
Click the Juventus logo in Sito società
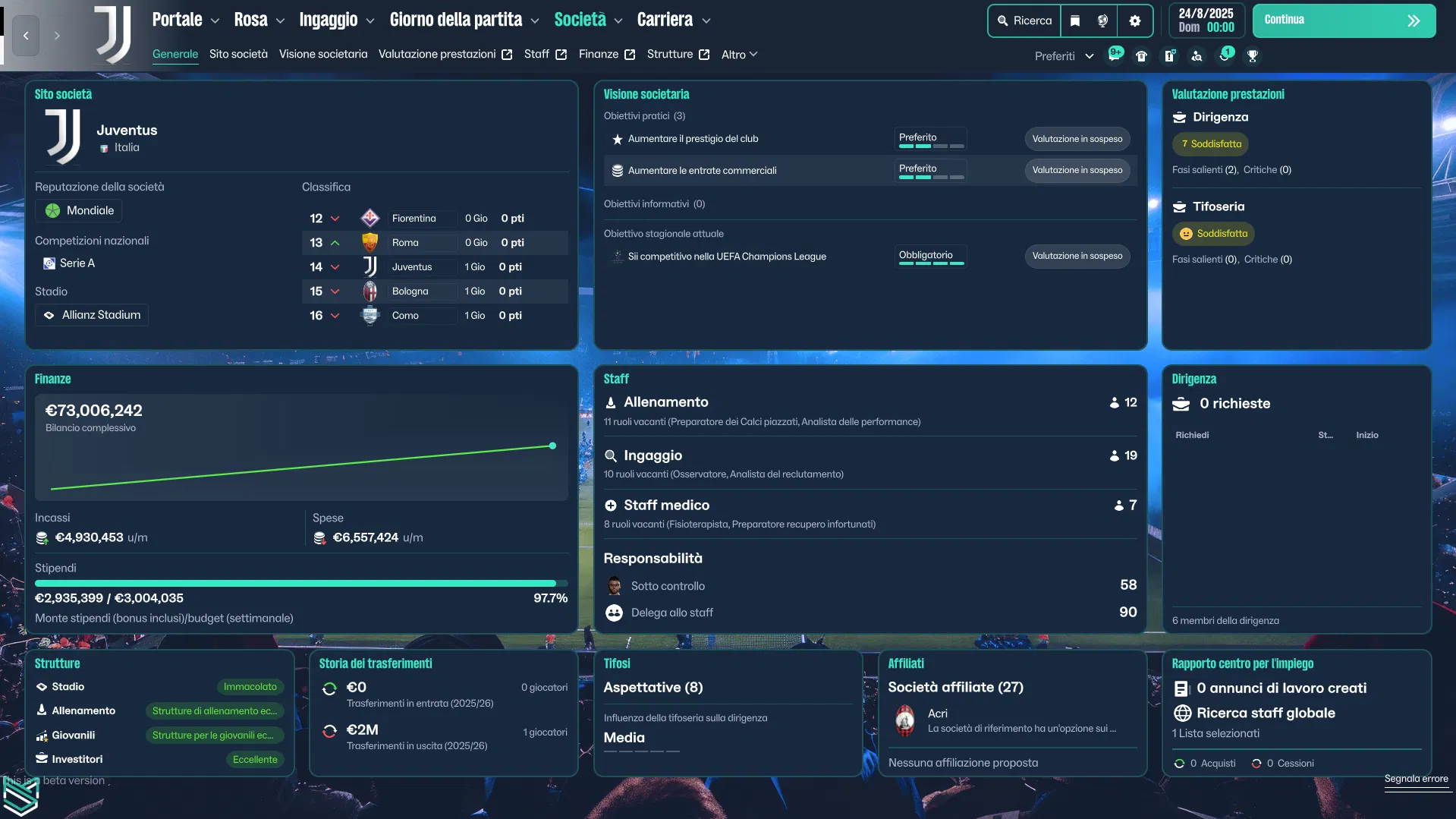[x=63, y=137]
